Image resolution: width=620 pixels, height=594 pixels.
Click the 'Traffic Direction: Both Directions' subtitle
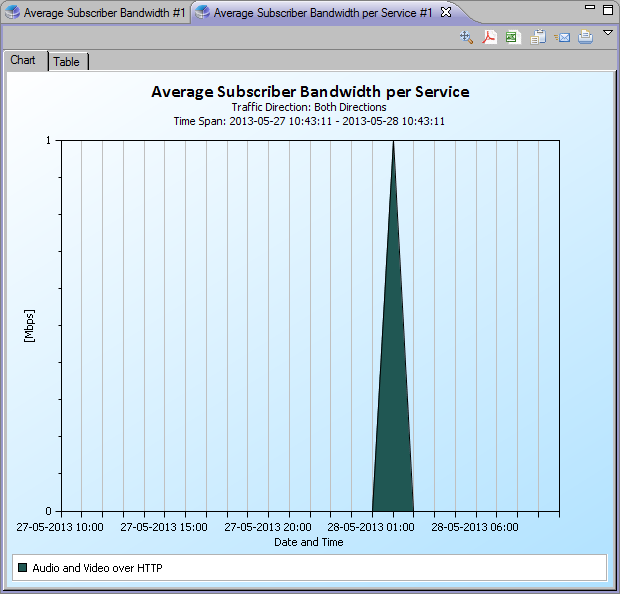point(309,107)
